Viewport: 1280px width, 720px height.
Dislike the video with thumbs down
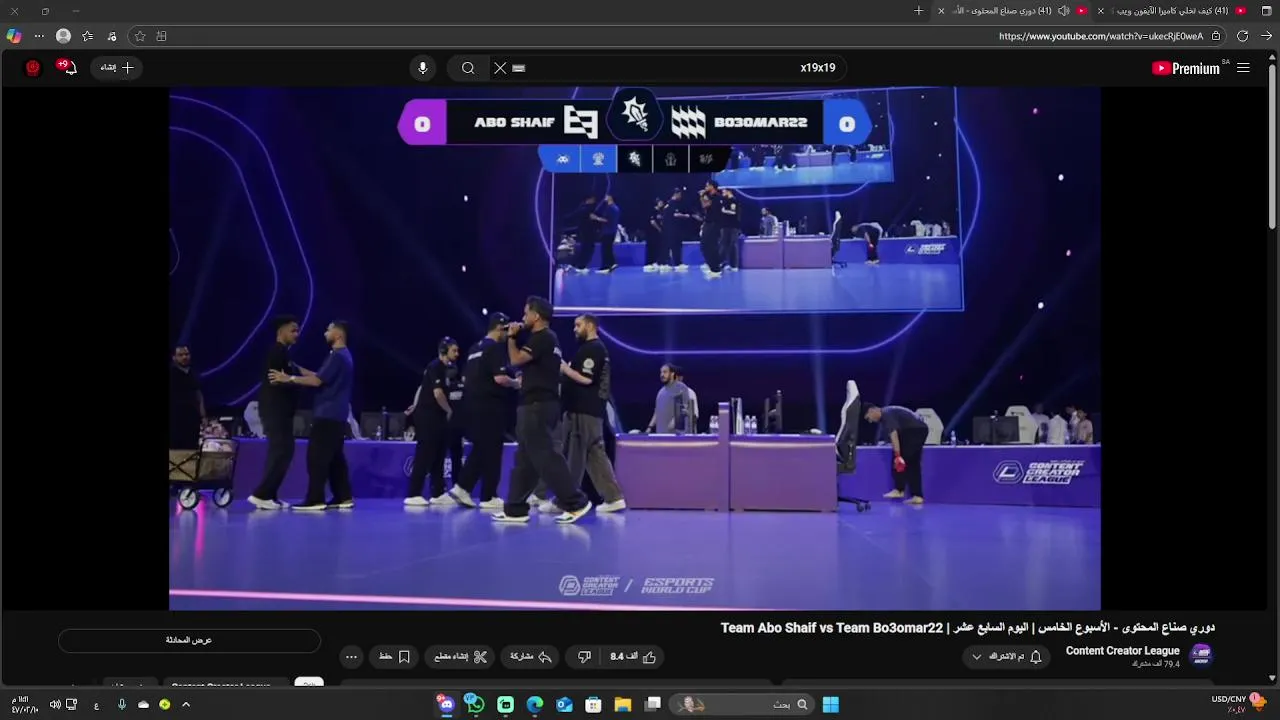584,657
